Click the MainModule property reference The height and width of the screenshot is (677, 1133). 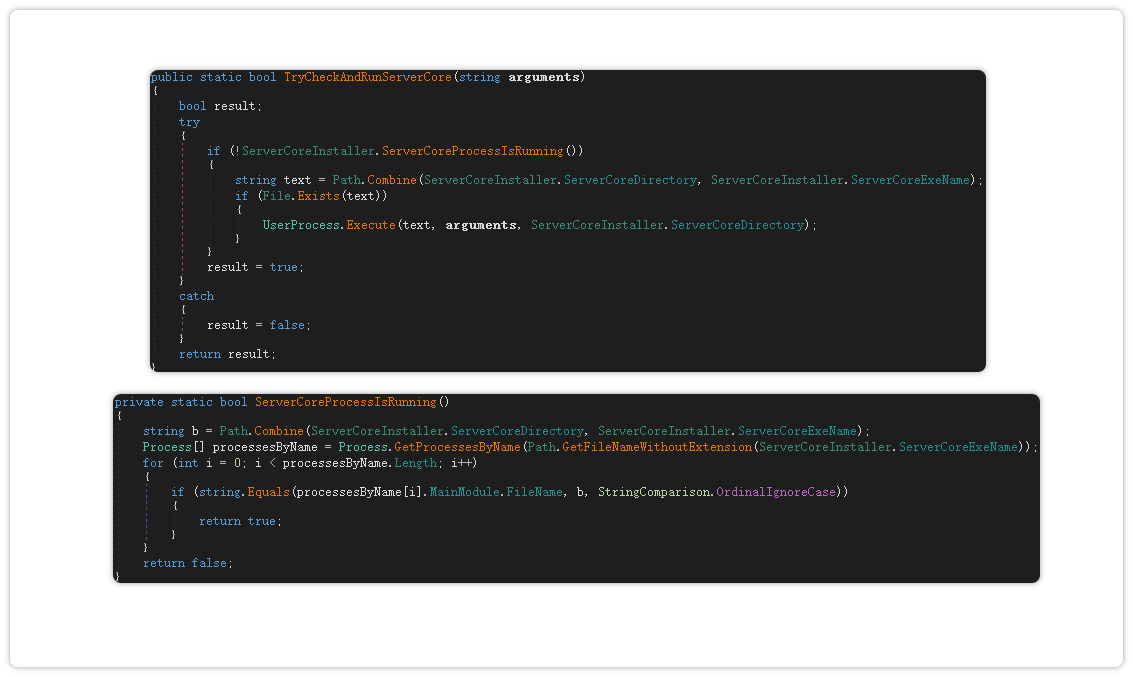tap(465, 492)
